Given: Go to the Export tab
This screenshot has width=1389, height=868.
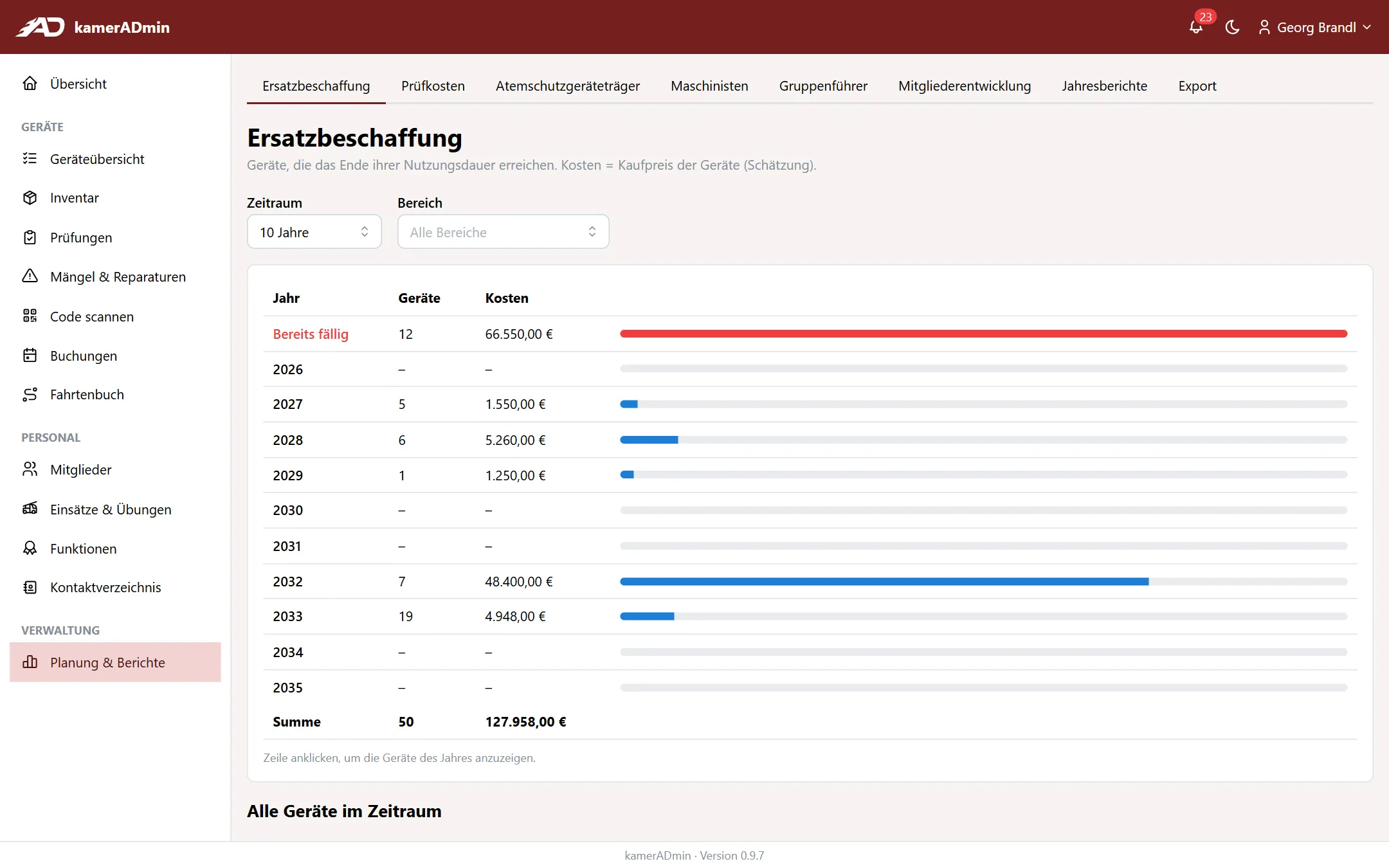Looking at the screenshot, I should pyautogui.click(x=1197, y=86).
